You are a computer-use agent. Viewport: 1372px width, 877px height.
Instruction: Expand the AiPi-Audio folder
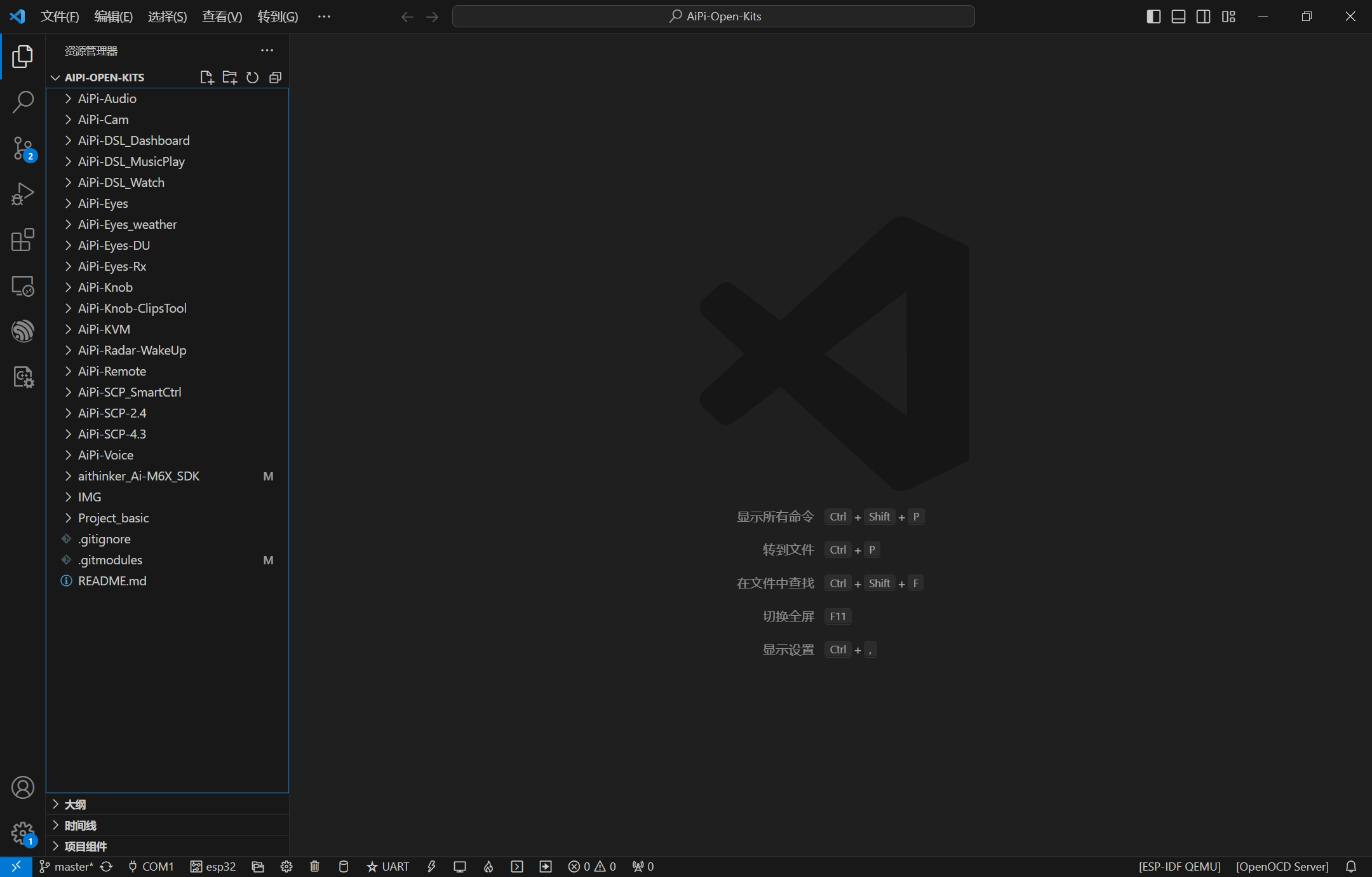[168, 99]
